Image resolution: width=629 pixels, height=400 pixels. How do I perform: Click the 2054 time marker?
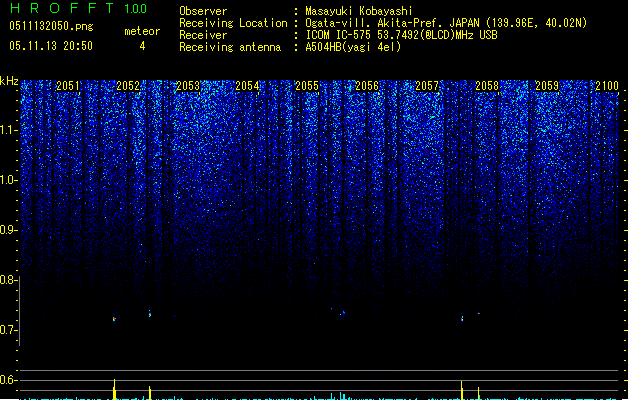pos(248,86)
